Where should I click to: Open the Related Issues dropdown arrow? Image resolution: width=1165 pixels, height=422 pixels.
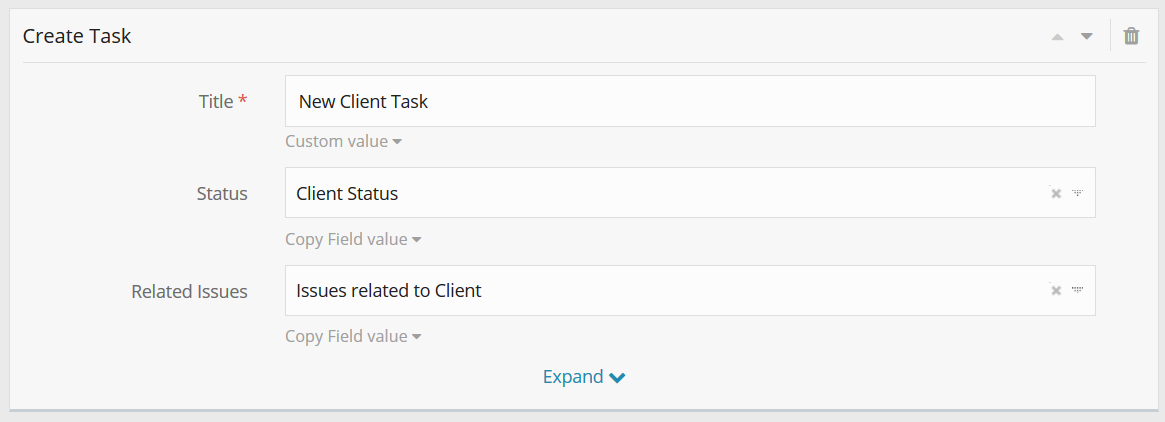coord(1077,291)
